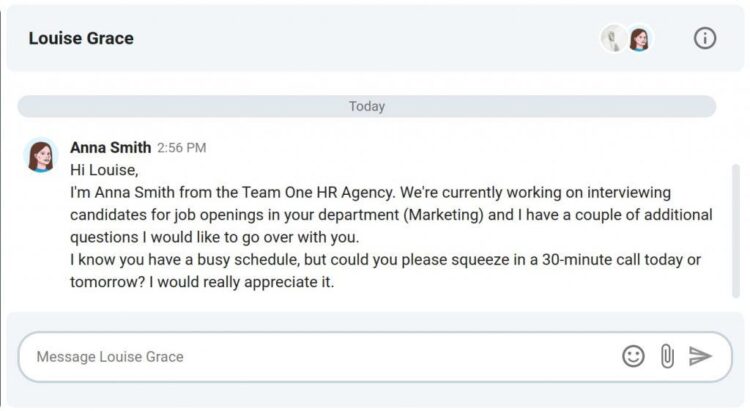750x411 pixels.
Task: Click the Today date divider
Action: click(367, 106)
